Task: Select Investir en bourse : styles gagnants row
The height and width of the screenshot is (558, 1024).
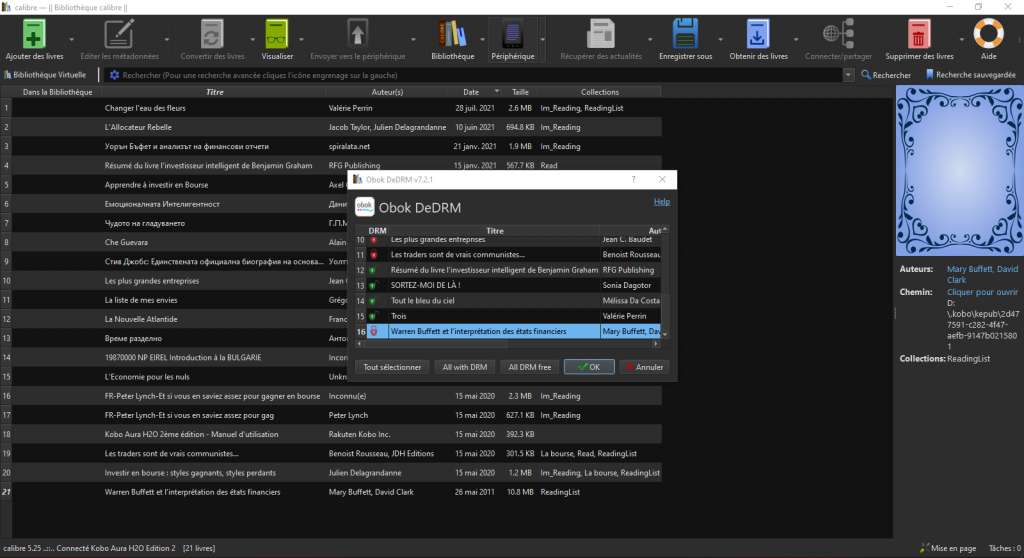Action: pos(336,472)
